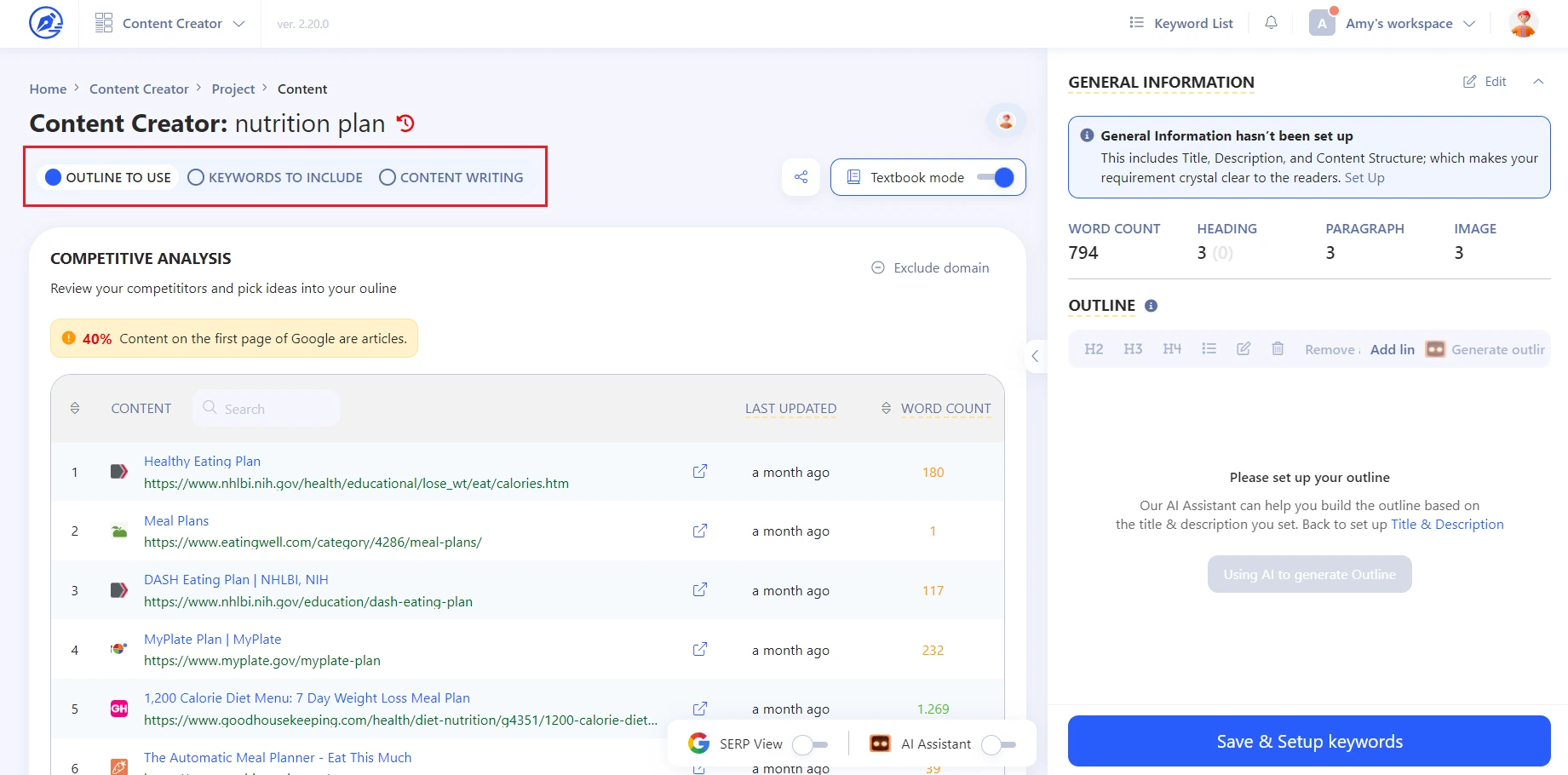Viewport: 1568px width, 775px height.
Task: Turn on the AI Assistant toggle
Action: 998,744
